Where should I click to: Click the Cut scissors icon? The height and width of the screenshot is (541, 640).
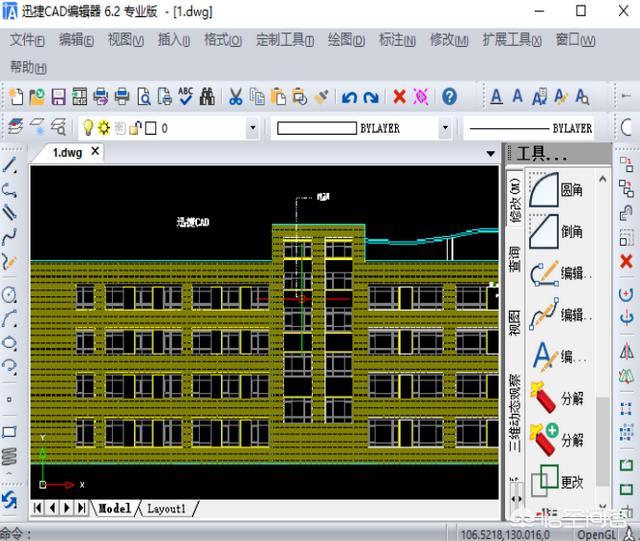tap(235, 97)
